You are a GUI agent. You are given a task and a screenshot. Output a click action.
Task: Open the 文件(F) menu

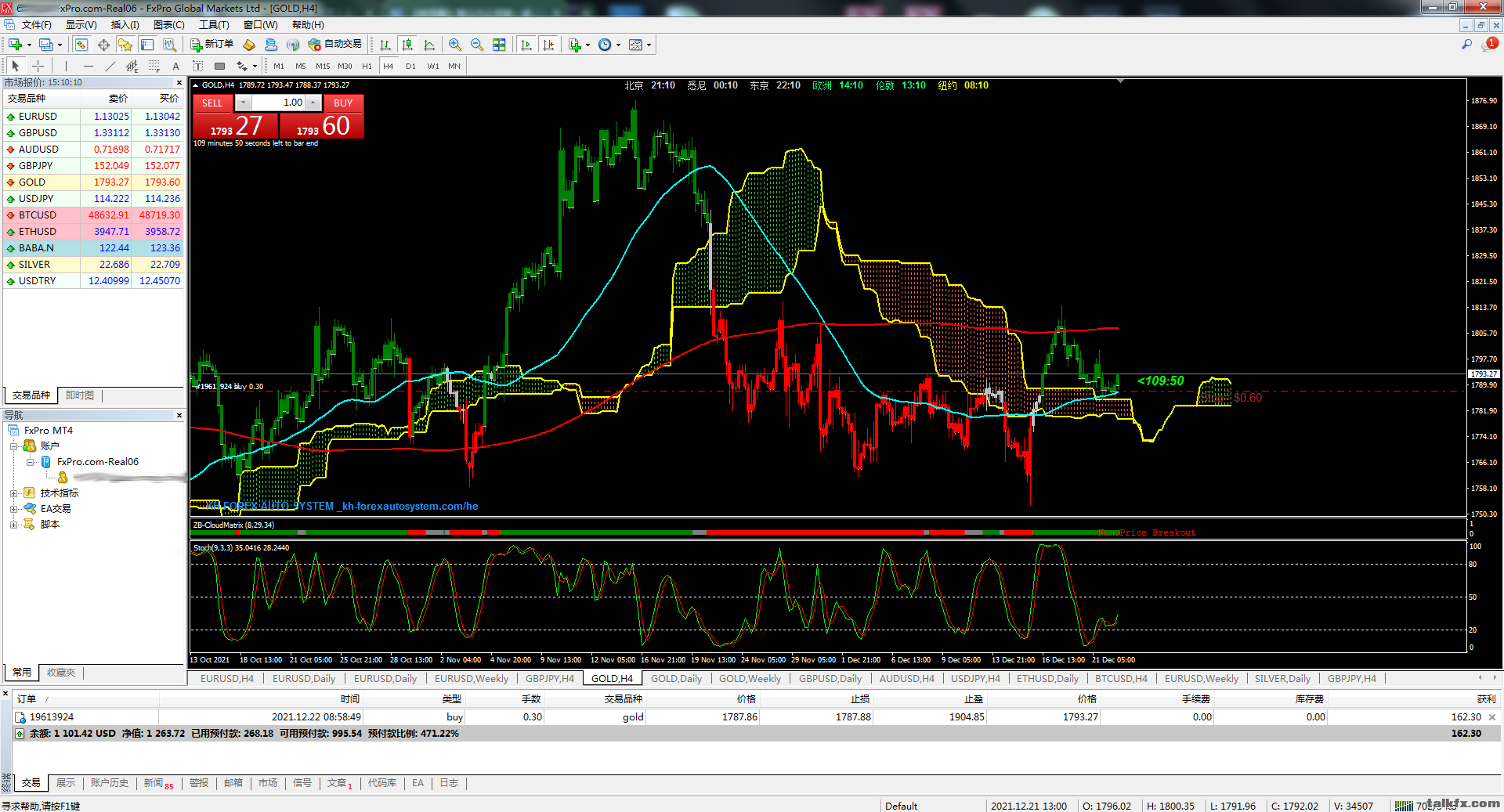(36, 25)
